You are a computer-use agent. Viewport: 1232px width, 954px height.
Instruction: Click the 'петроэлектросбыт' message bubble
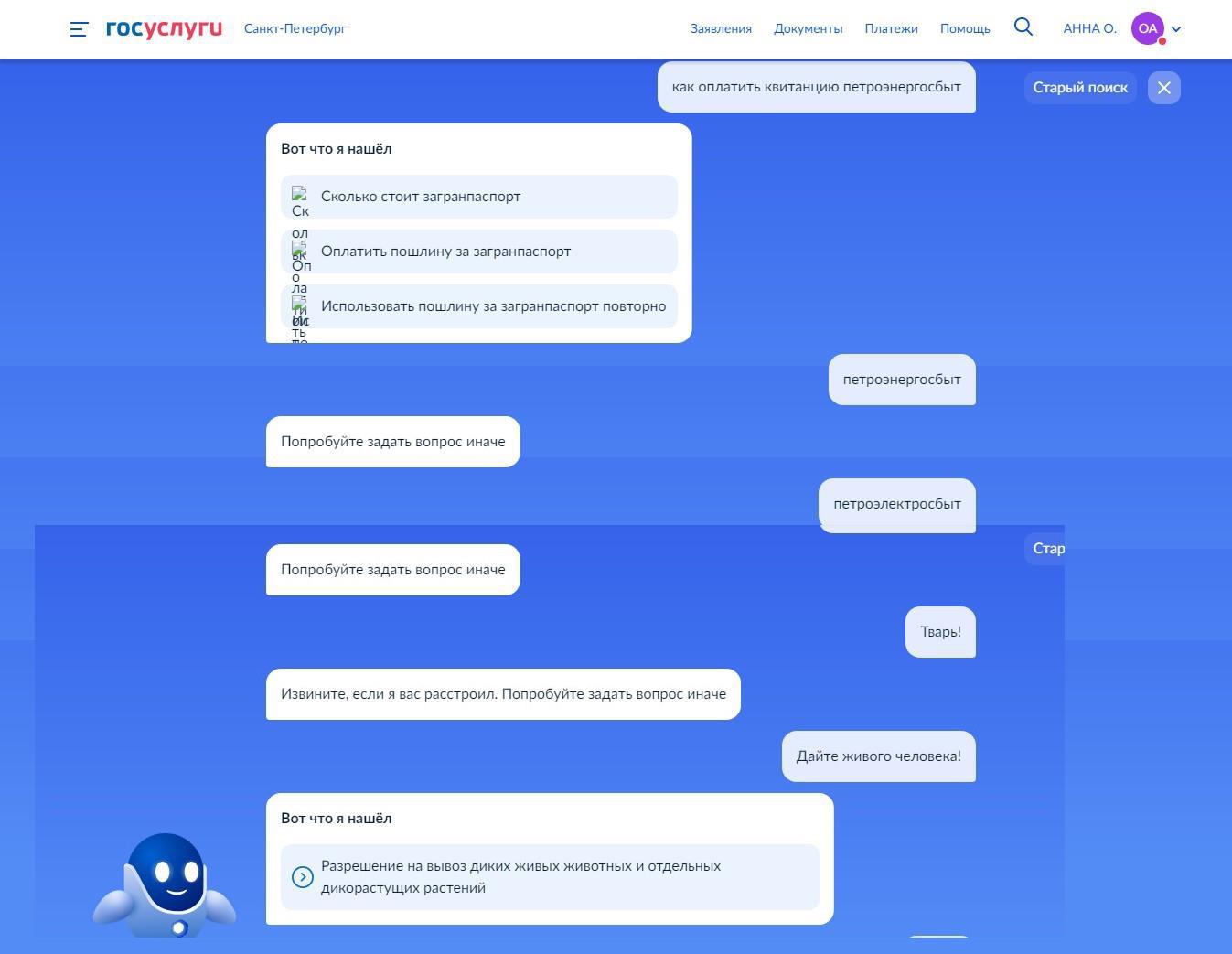tap(897, 504)
